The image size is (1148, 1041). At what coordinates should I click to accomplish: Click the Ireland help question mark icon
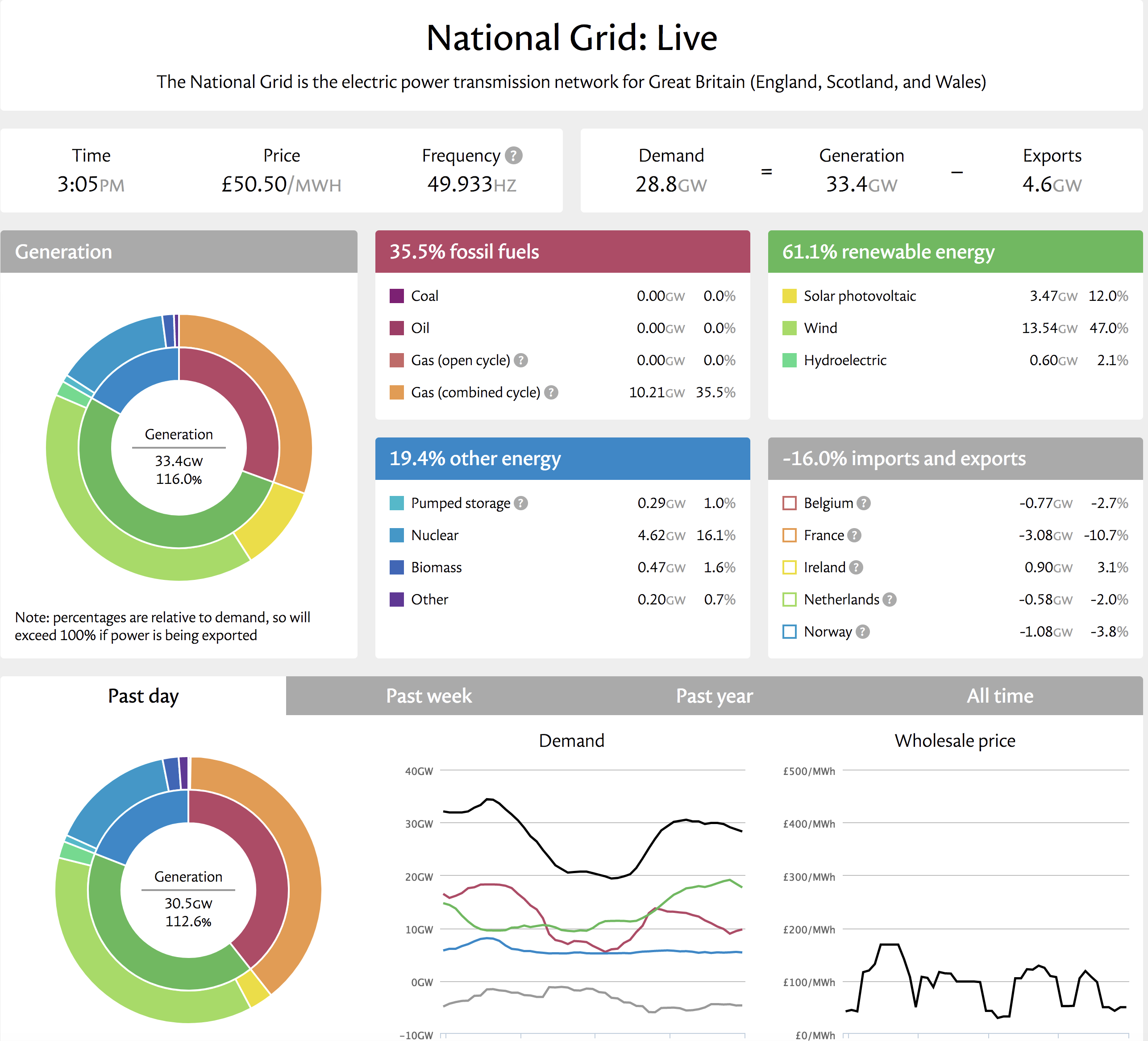point(856,568)
